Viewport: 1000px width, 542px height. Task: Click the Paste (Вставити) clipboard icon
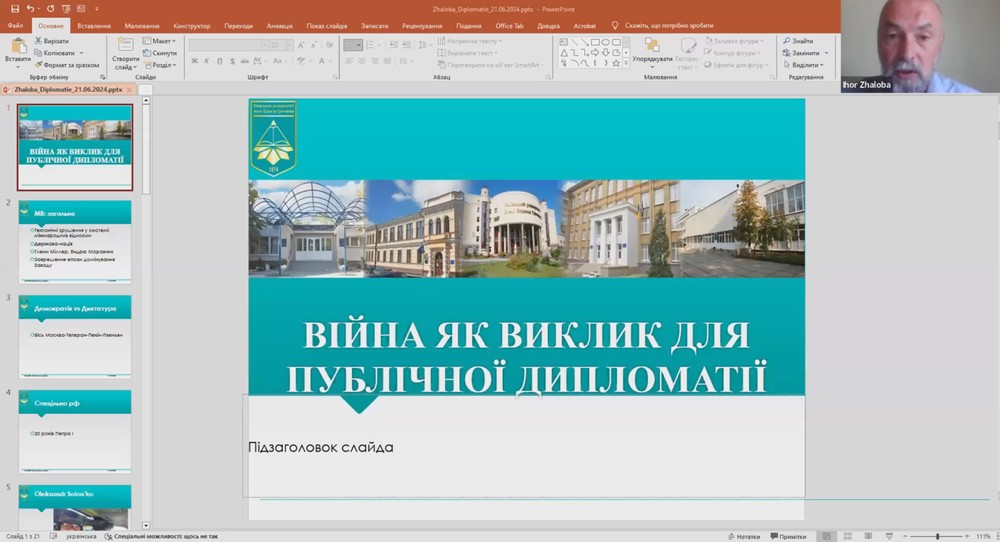click(18, 46)
